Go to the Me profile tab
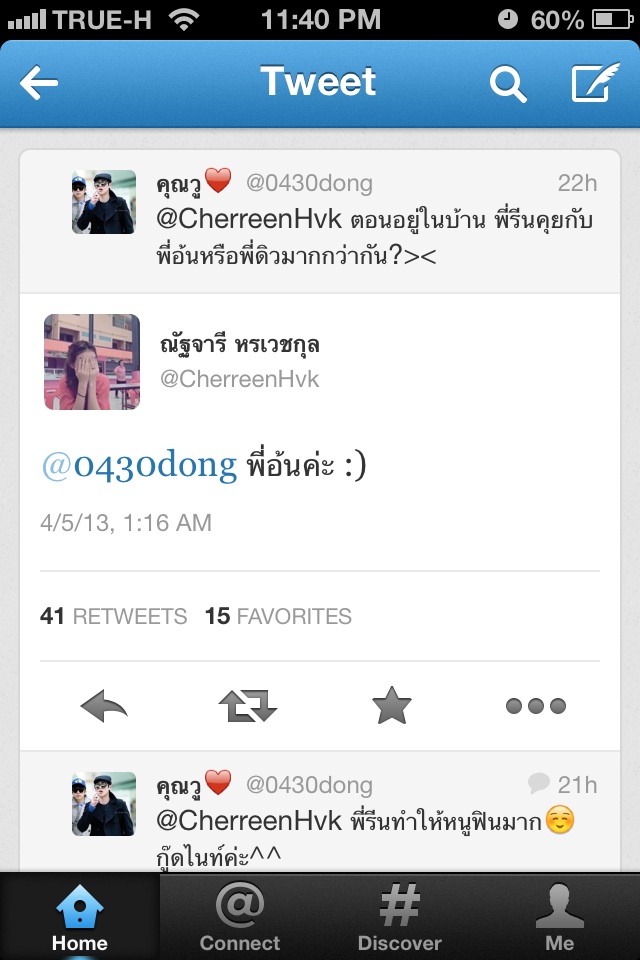 559,917
